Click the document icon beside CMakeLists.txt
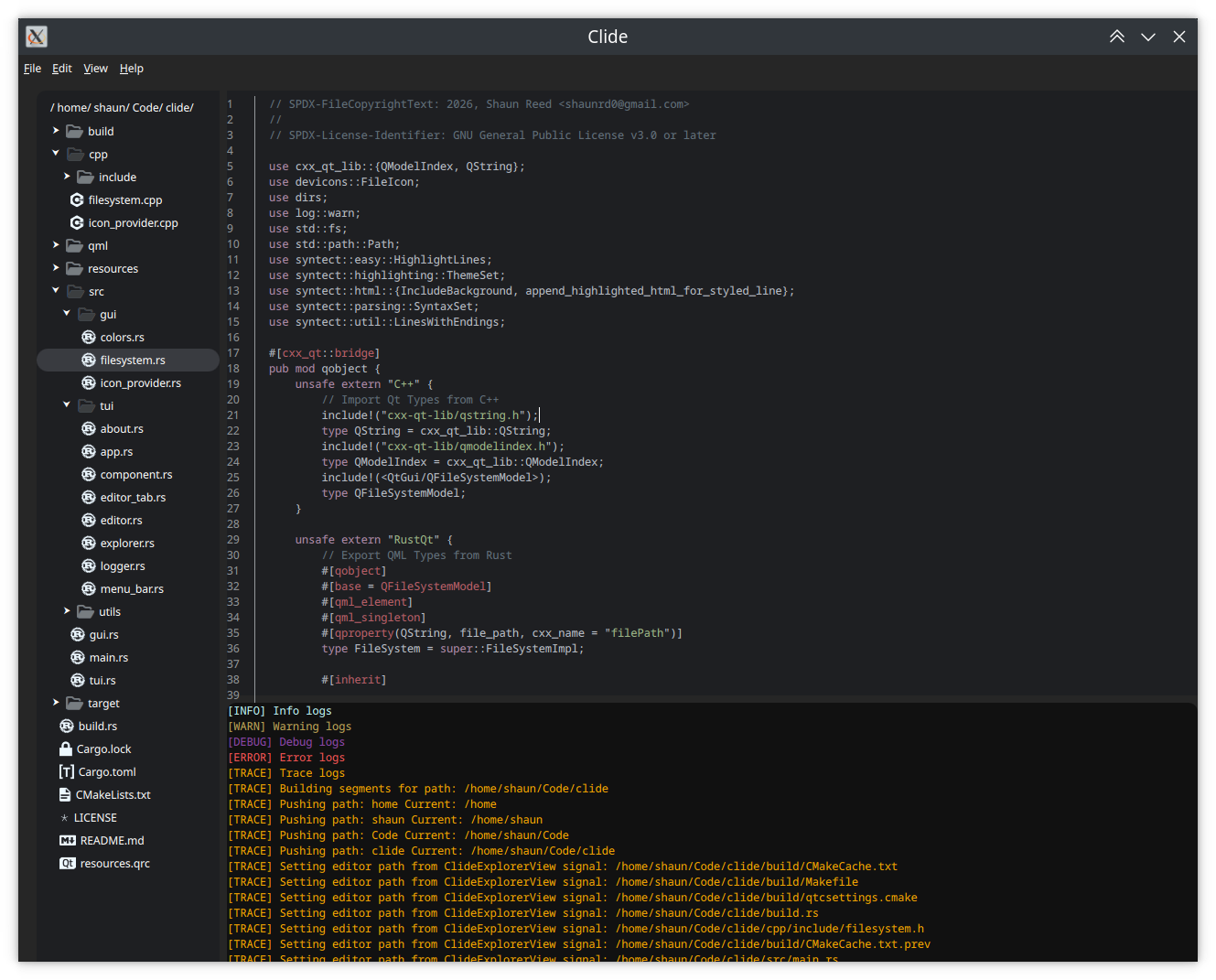This screenshot has width=1216, height=980. (65, 794)
